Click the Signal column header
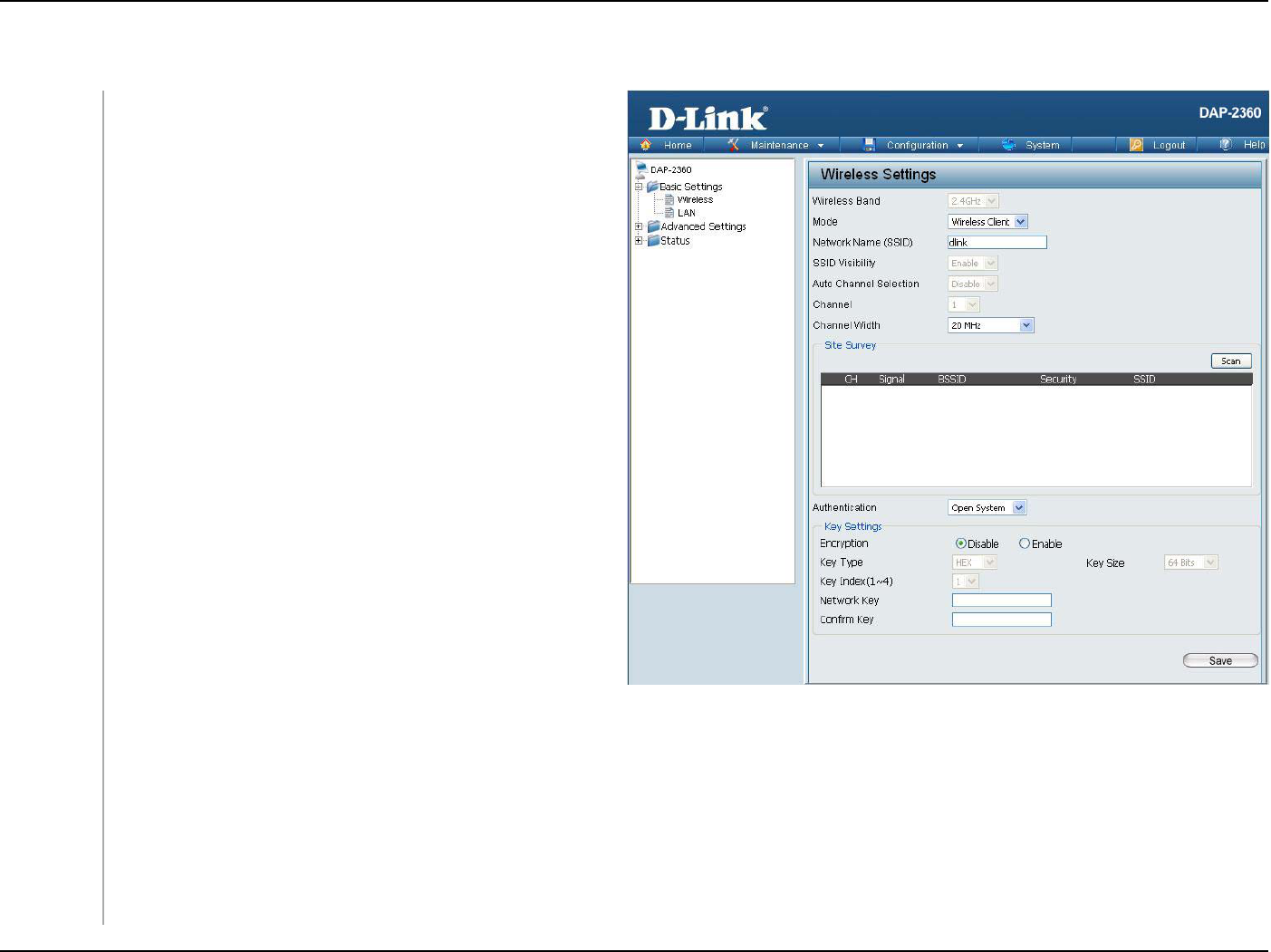This screenshot has width=1271, height=952. click(891, 380)
